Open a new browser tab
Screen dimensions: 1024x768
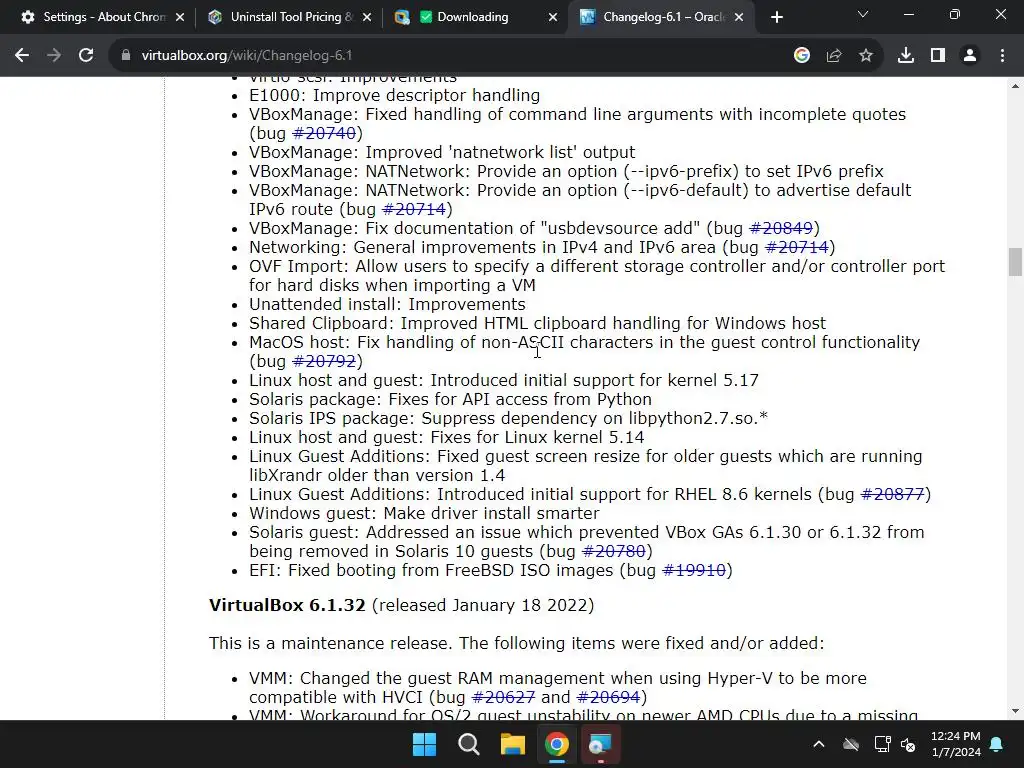pyautogui.click(x=776, y=17)
